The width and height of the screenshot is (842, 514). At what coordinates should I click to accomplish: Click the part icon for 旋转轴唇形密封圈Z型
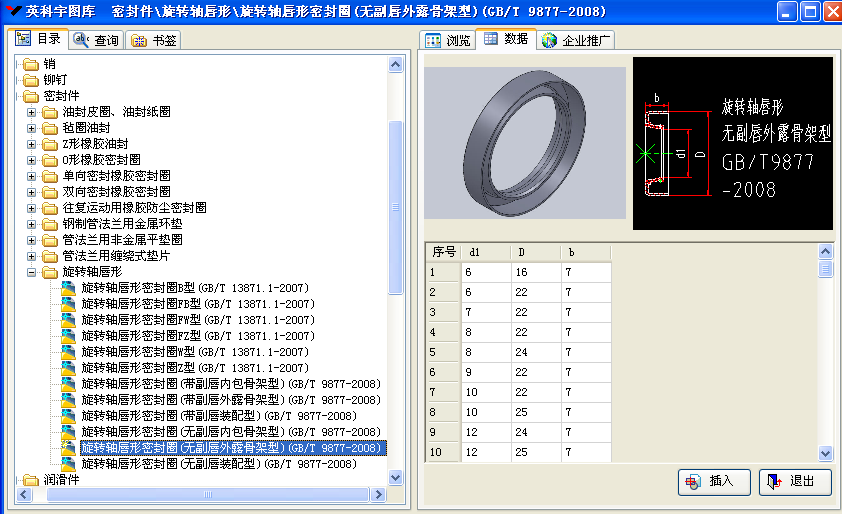coord(68,368)
